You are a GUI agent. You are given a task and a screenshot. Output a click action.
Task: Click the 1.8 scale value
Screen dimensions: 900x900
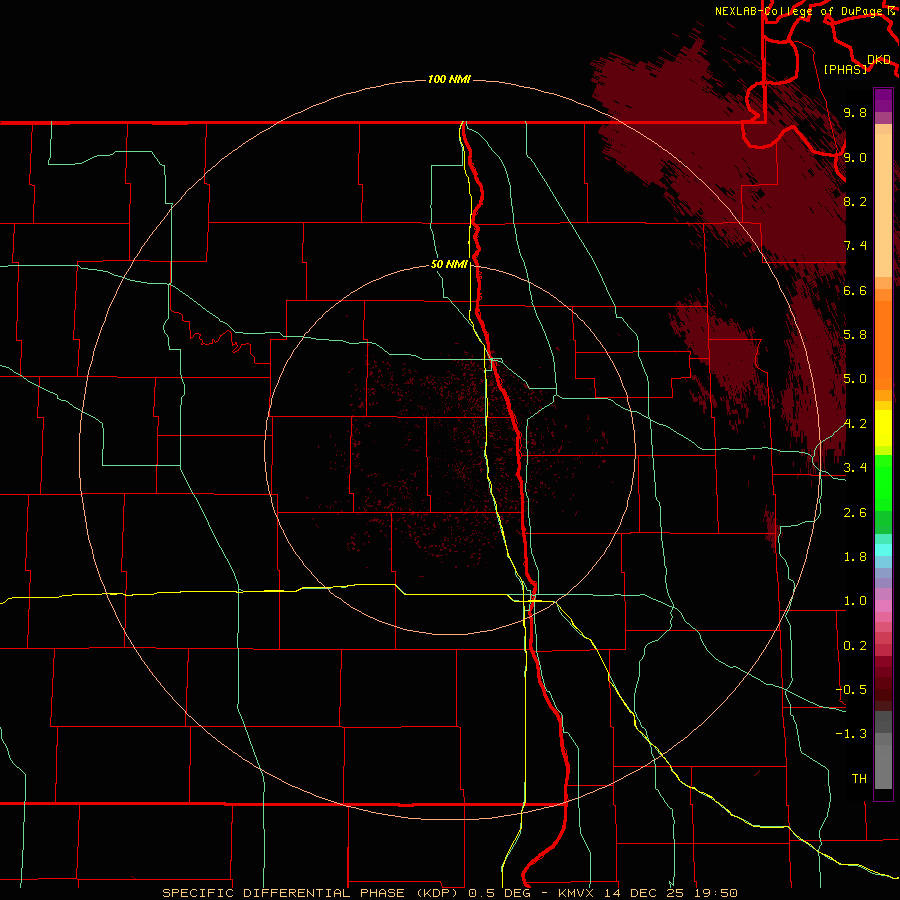point(855,557)
